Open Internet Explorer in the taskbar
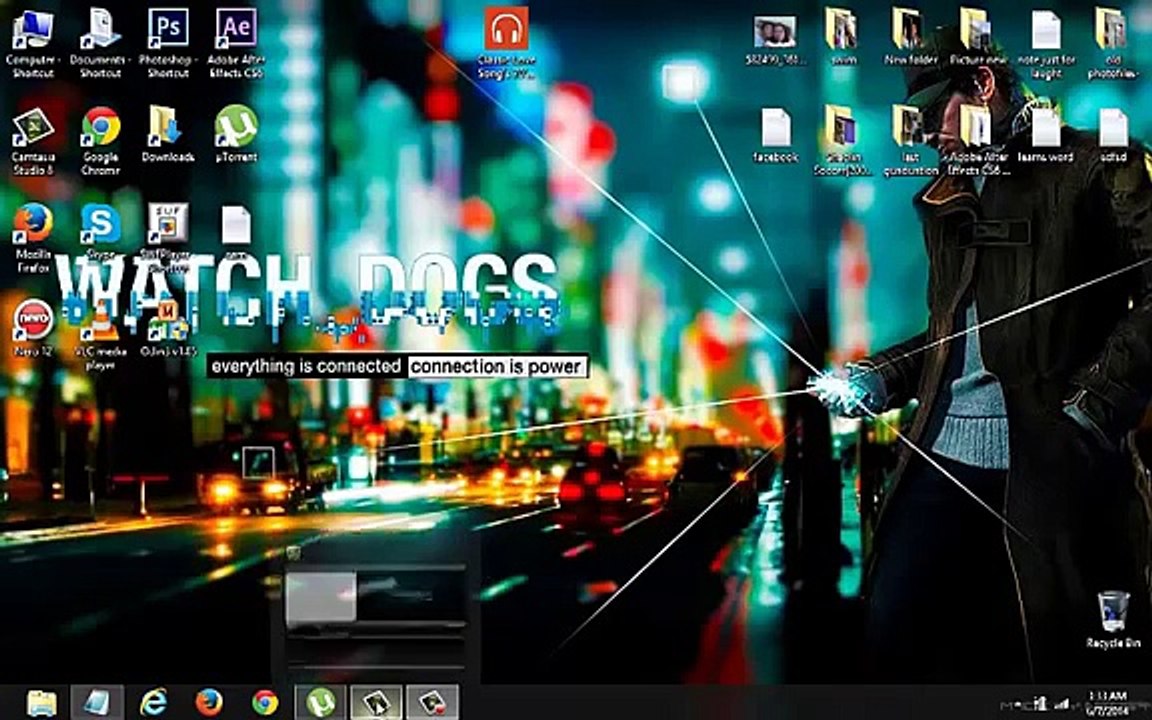1152x720 pixels. click(x=154, y=702)
